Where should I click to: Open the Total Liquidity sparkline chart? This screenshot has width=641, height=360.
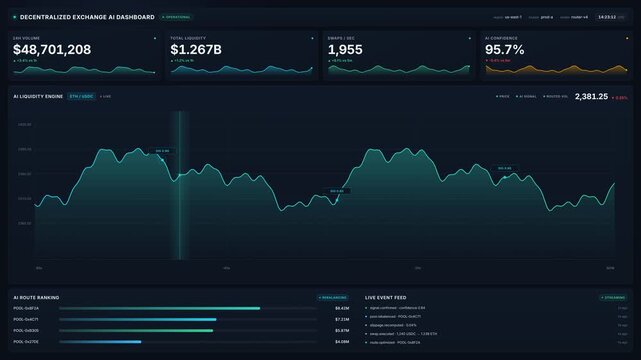pyautogui.click(x=241, y=70)
